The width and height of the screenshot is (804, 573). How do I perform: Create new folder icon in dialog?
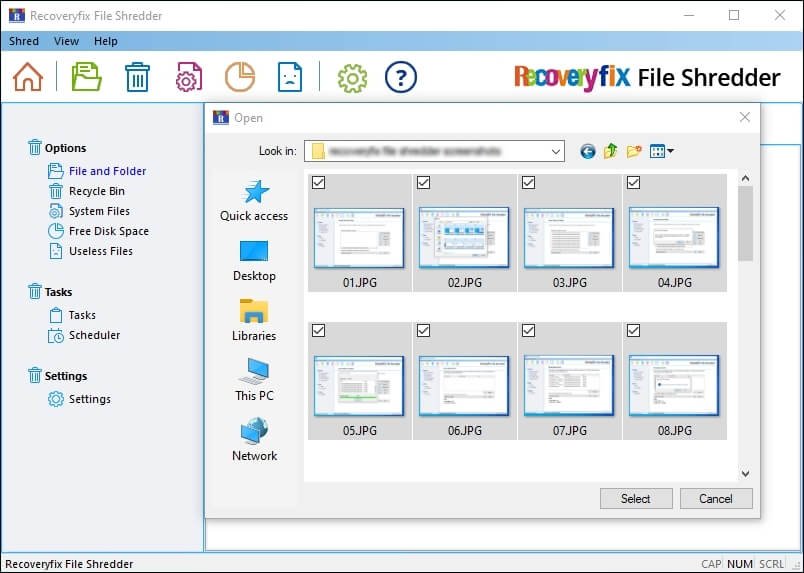coord(634,151)
